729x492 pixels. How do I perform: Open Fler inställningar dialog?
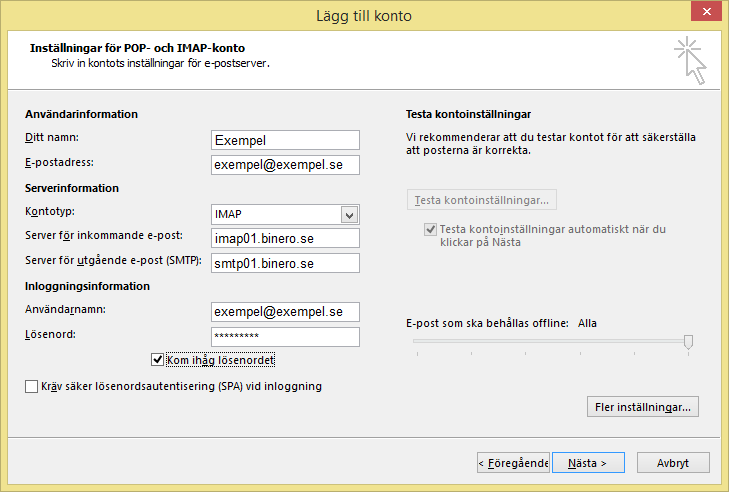tap(643, 407)
